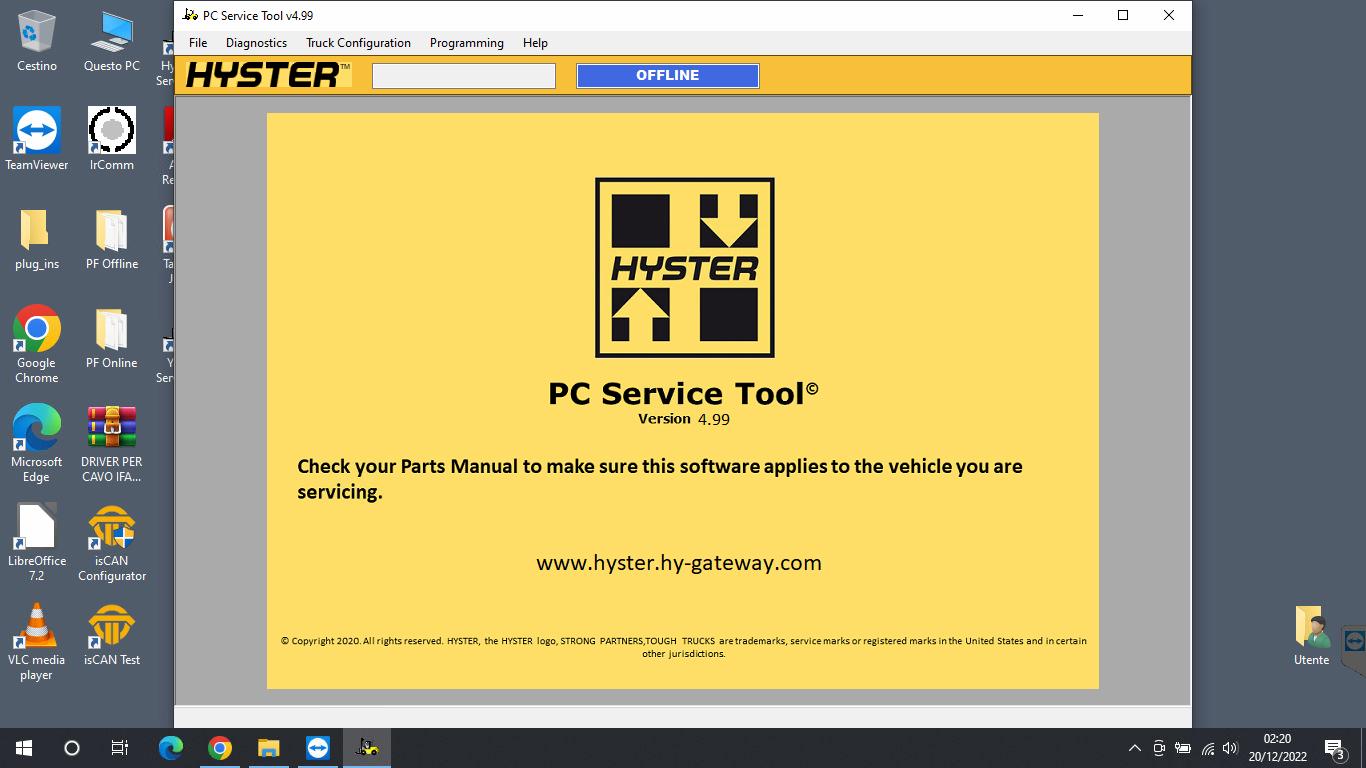Select the Cestino recycle bin desktop icon
Screen dimensions: 1366x768
(x=37, y=41)
